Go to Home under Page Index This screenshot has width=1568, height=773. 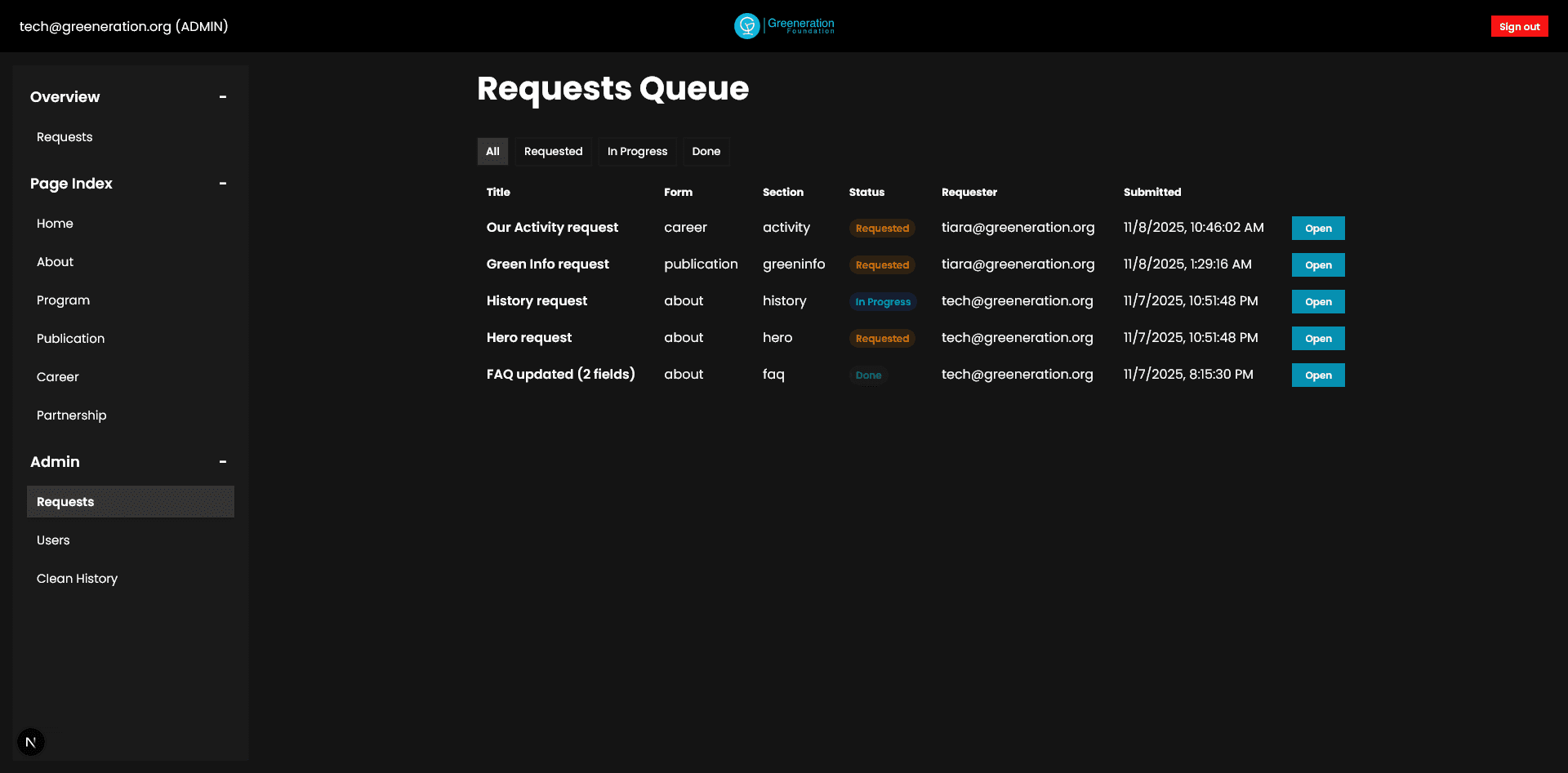pyautogui.click(x=55, y=223)
